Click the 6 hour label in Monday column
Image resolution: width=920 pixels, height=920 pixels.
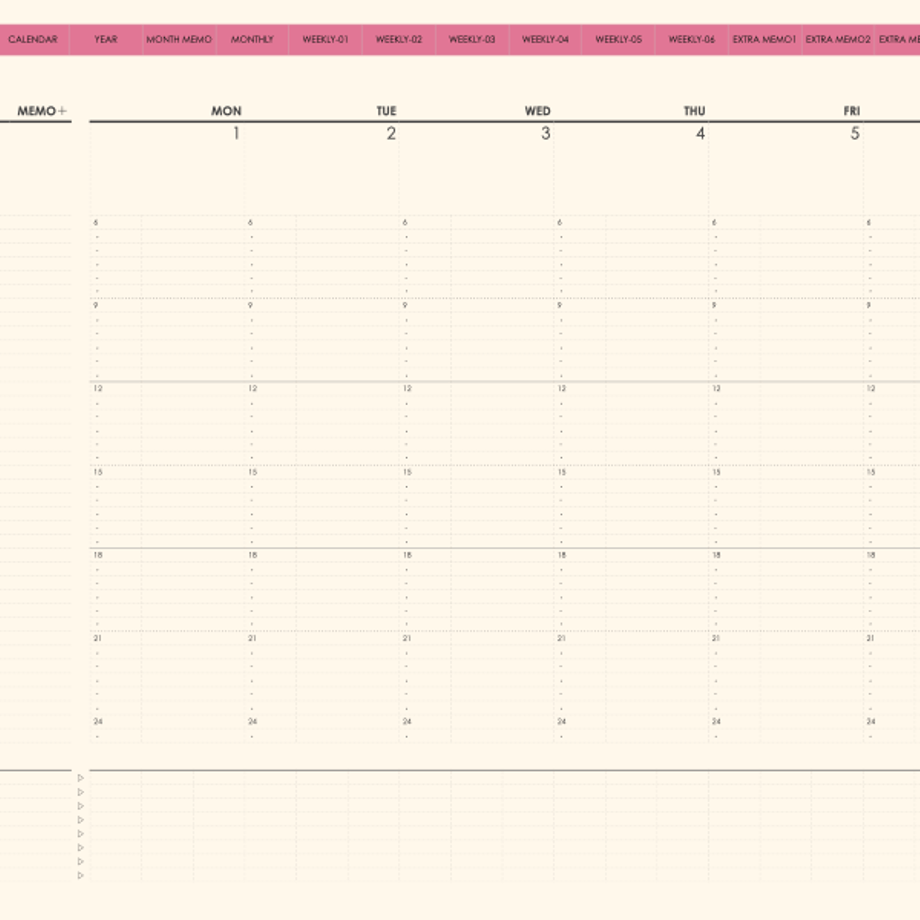tap(96, 222)
